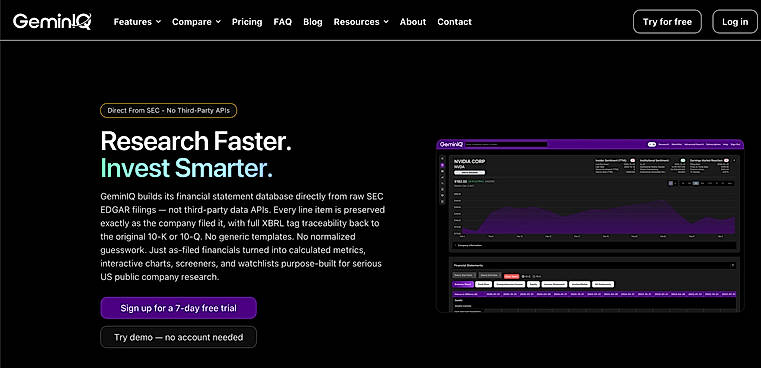The image size is (761, 368).
Task: Open the NVIDIA dashboard preview image
Action: pos(590,225)
